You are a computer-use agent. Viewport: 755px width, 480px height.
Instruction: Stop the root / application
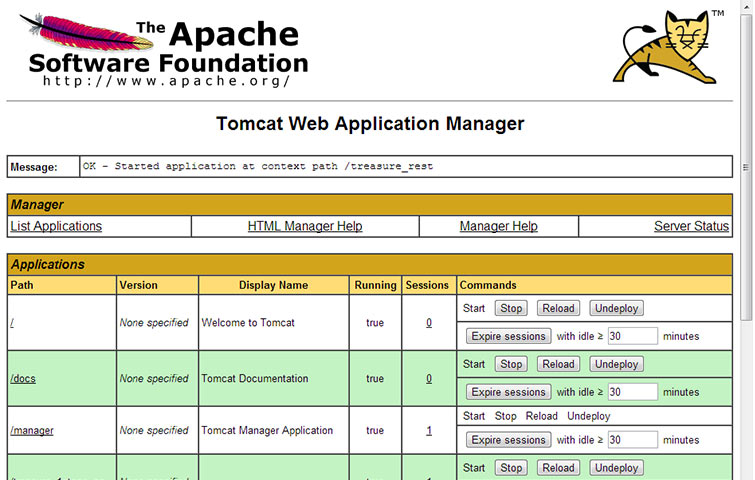click(511, 308)
